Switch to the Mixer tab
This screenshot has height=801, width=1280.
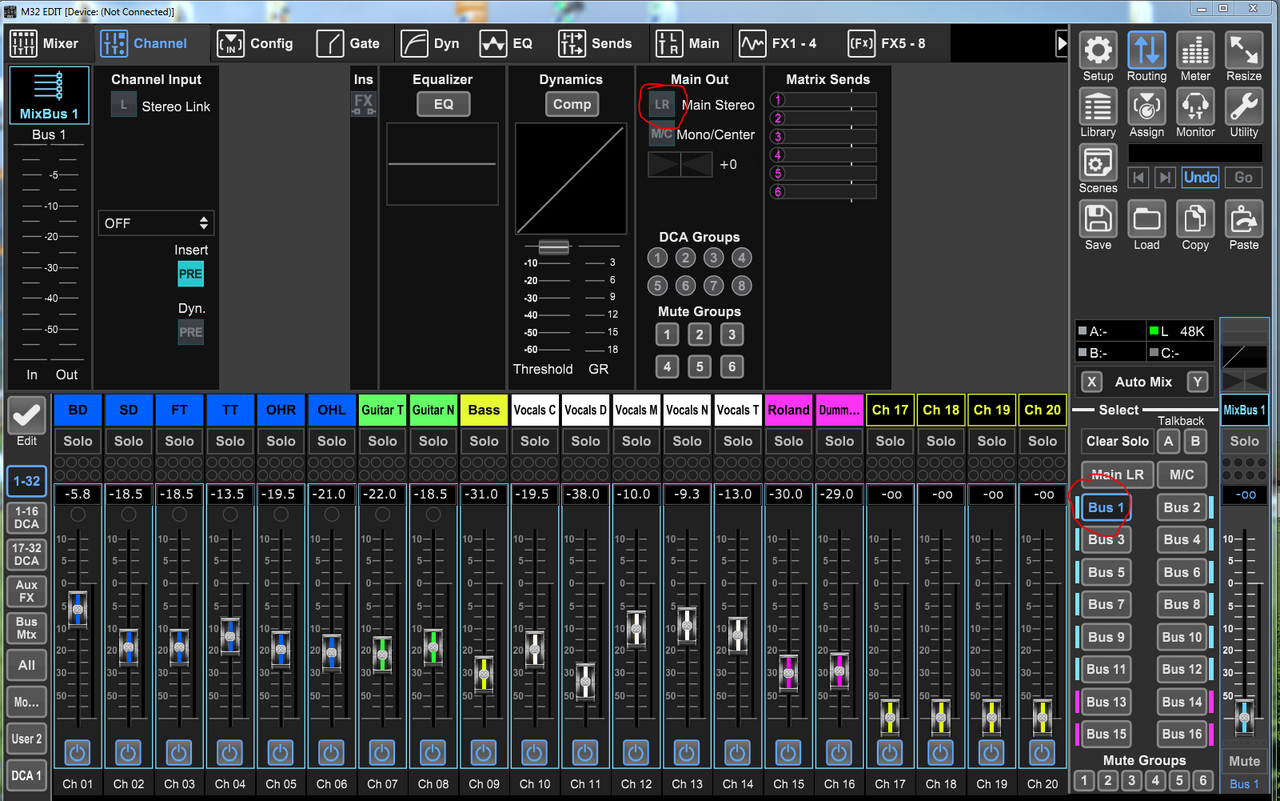coord(44,43)
